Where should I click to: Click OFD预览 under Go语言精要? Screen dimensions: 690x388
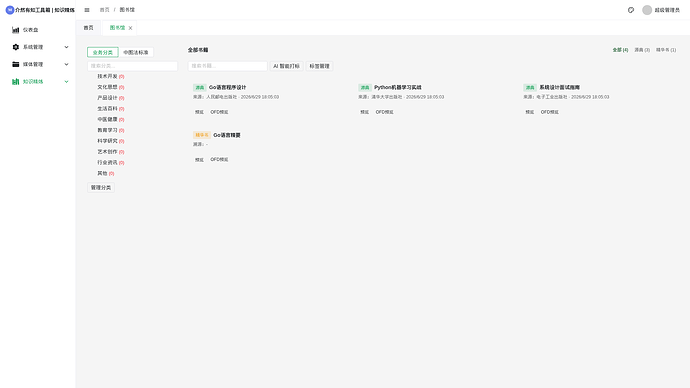click(x=219, y=160)
